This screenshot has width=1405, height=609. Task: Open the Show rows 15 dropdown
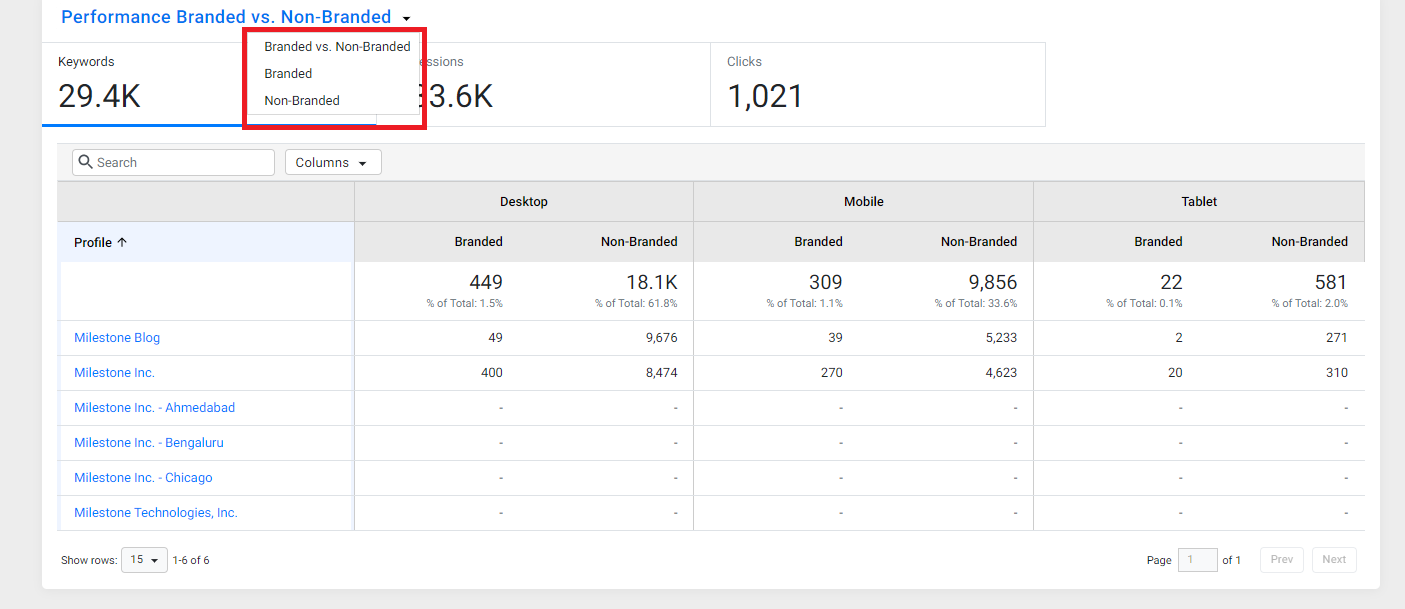(144, 560)
